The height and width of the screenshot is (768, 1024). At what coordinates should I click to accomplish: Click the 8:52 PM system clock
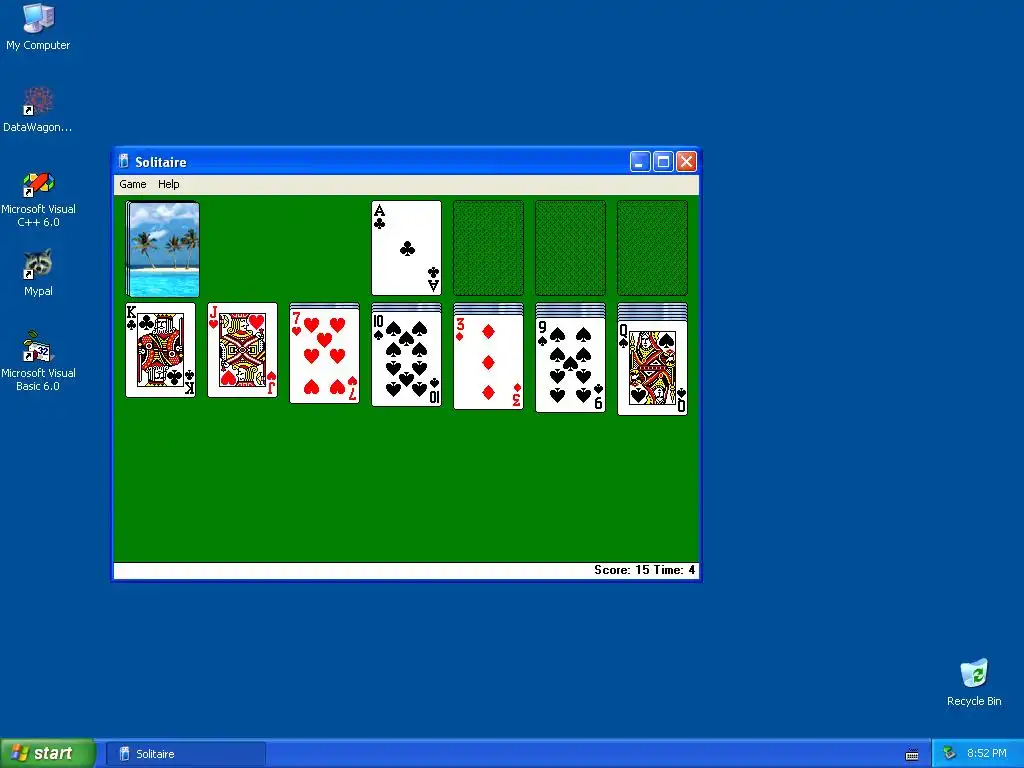[x=987, y=754]
